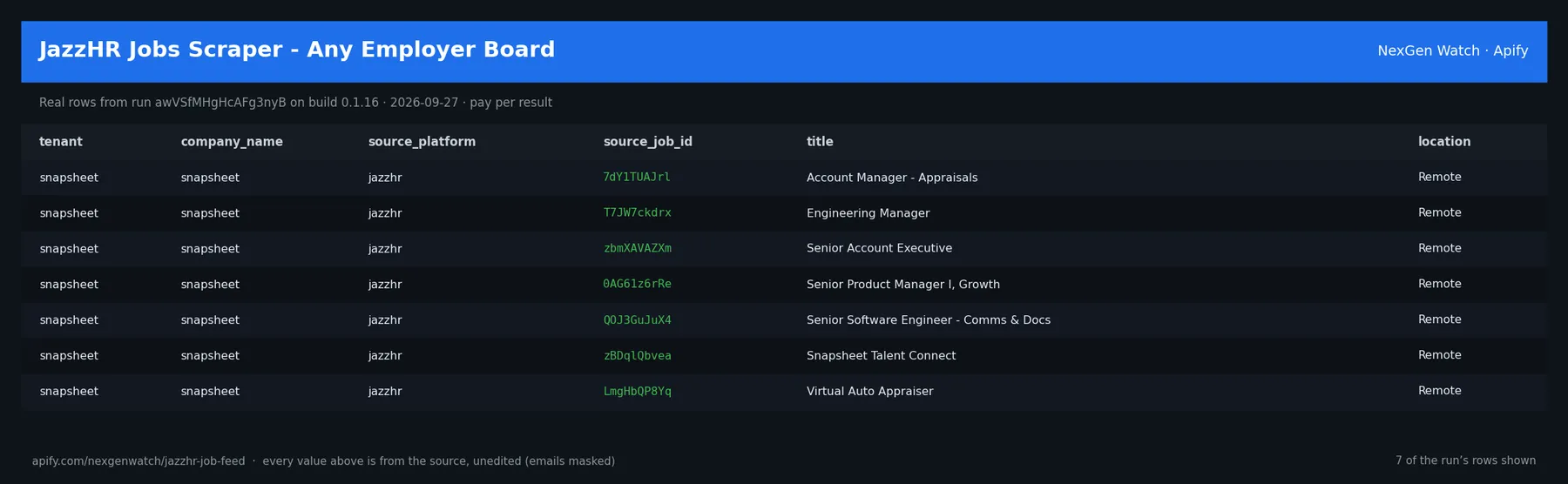
Task: Click jazzhr in Account Manager row
Action: pyautogui.click(x=385, y=178)
